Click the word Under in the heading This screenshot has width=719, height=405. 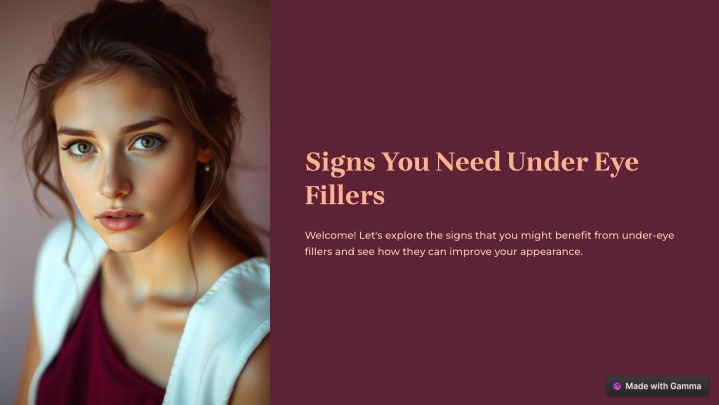pos(548,162)
